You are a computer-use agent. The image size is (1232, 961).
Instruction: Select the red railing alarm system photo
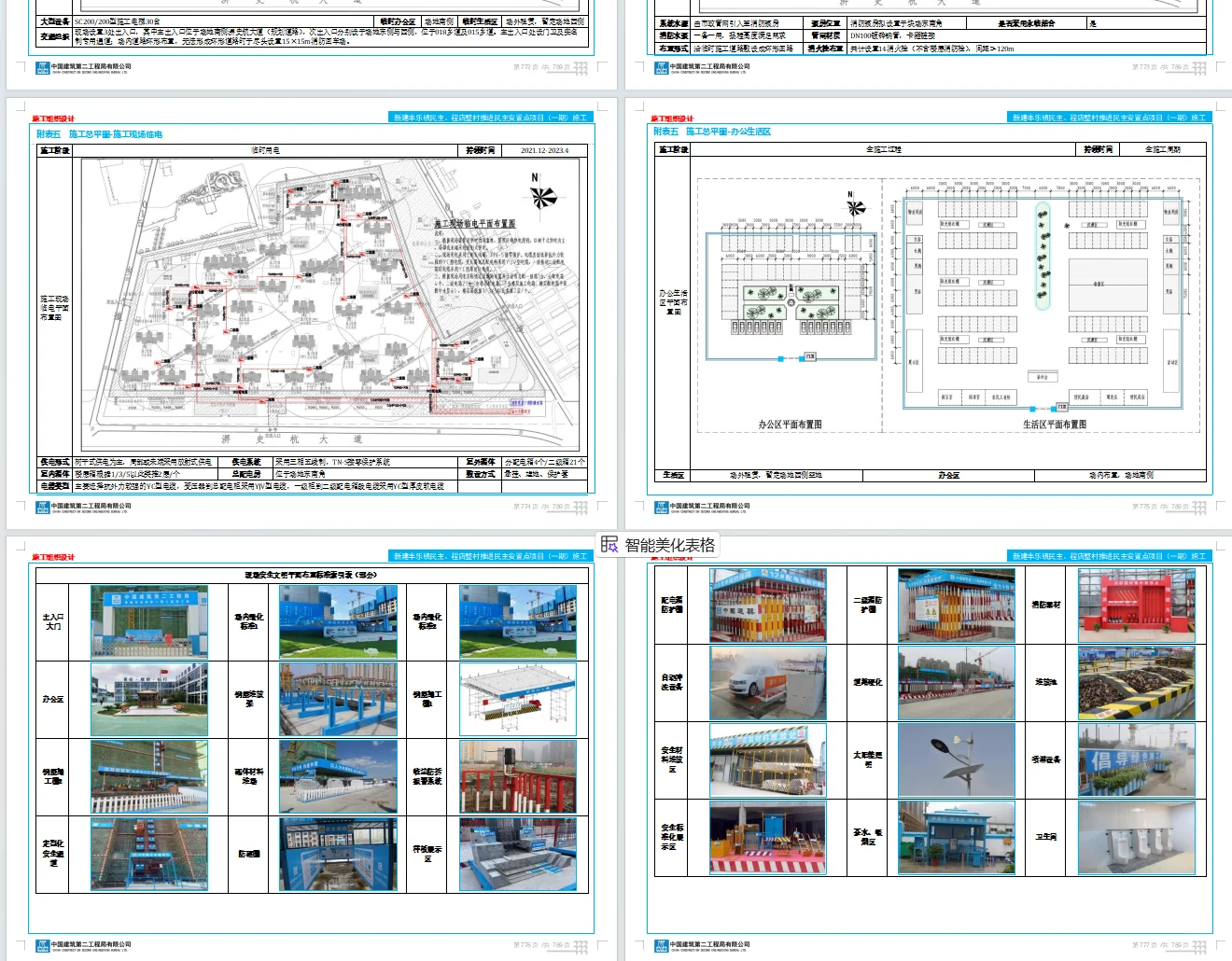click(x=518, y=776)
